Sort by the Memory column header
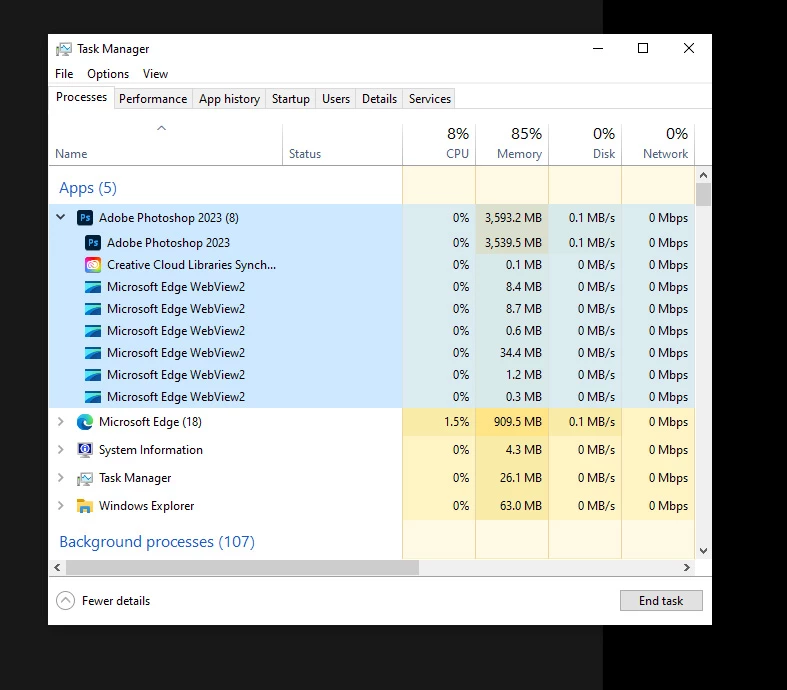The image size is (787, 690). 512,145
